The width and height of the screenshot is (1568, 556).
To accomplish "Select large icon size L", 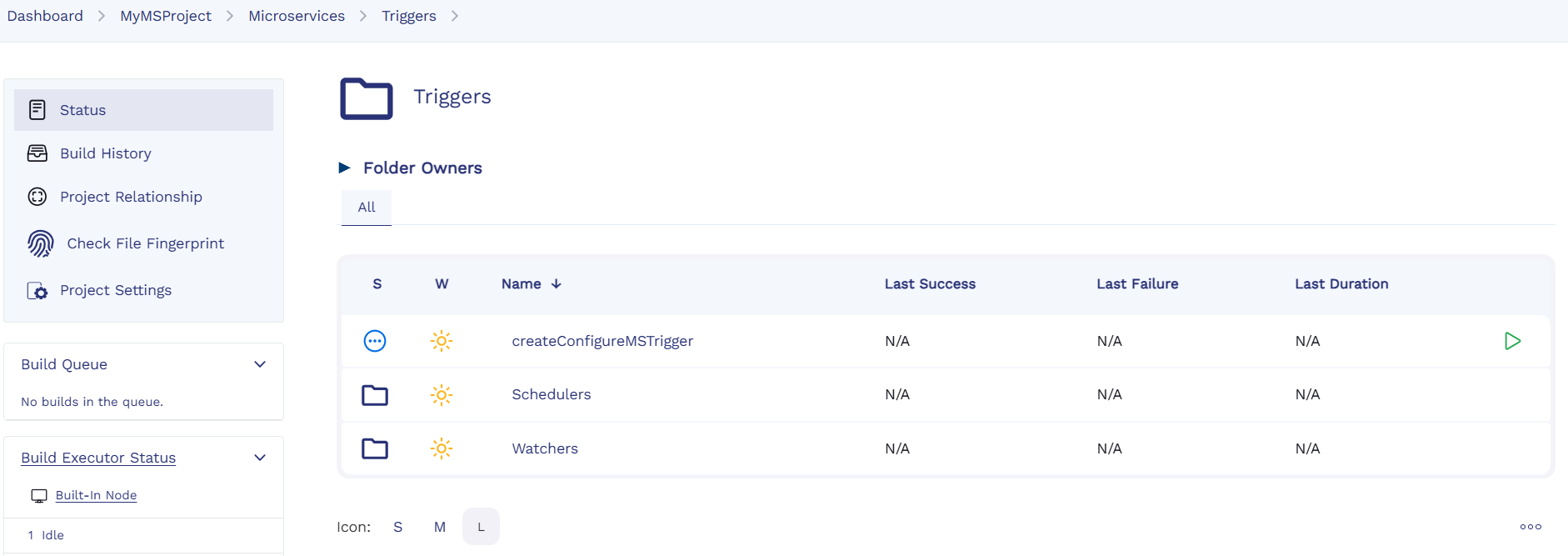I will click(x=481, y=527).
